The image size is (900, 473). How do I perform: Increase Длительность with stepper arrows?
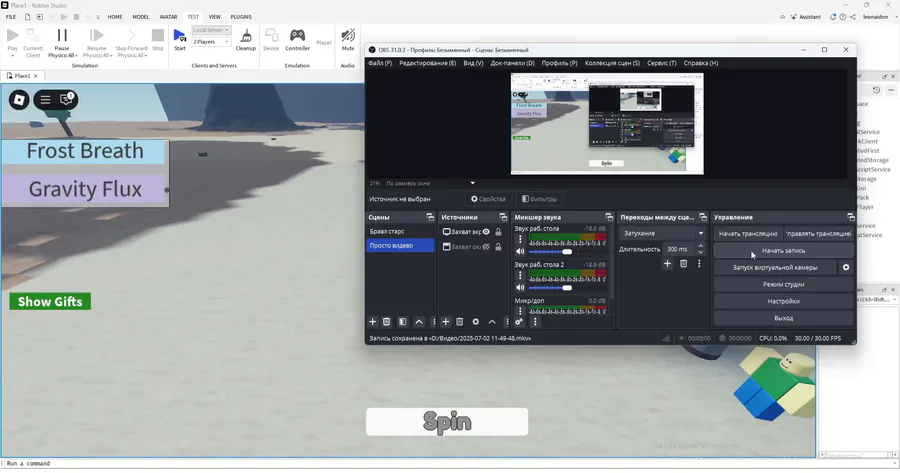(x=700, y=246)
